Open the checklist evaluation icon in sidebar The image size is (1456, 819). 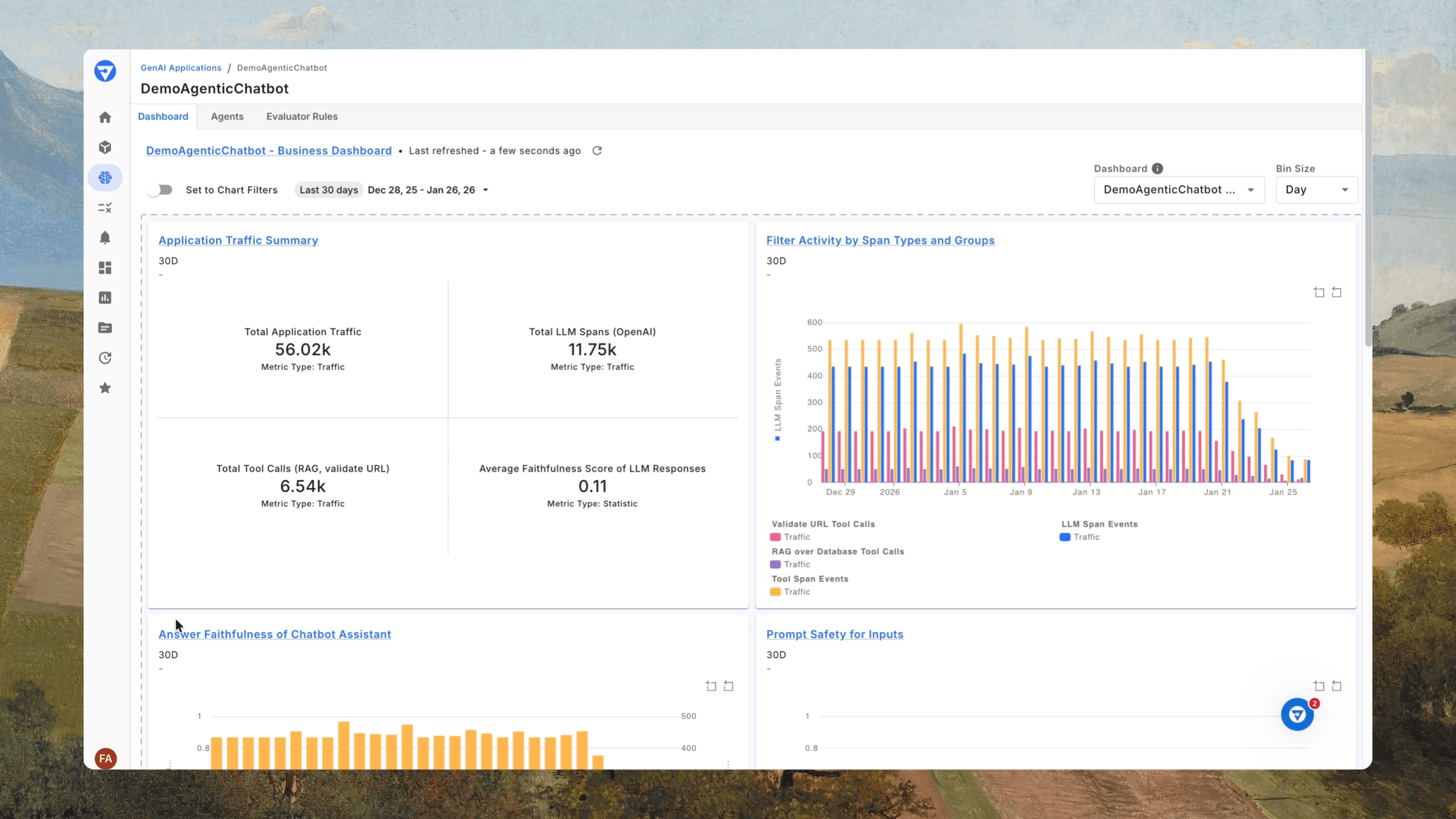click(x=105, y=208)
